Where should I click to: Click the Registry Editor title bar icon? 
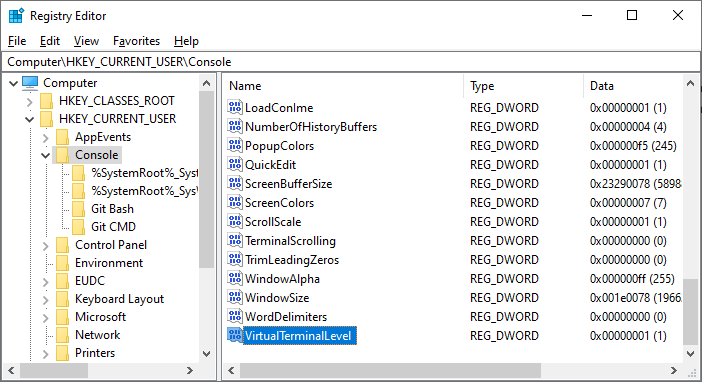tap(16, 16)
